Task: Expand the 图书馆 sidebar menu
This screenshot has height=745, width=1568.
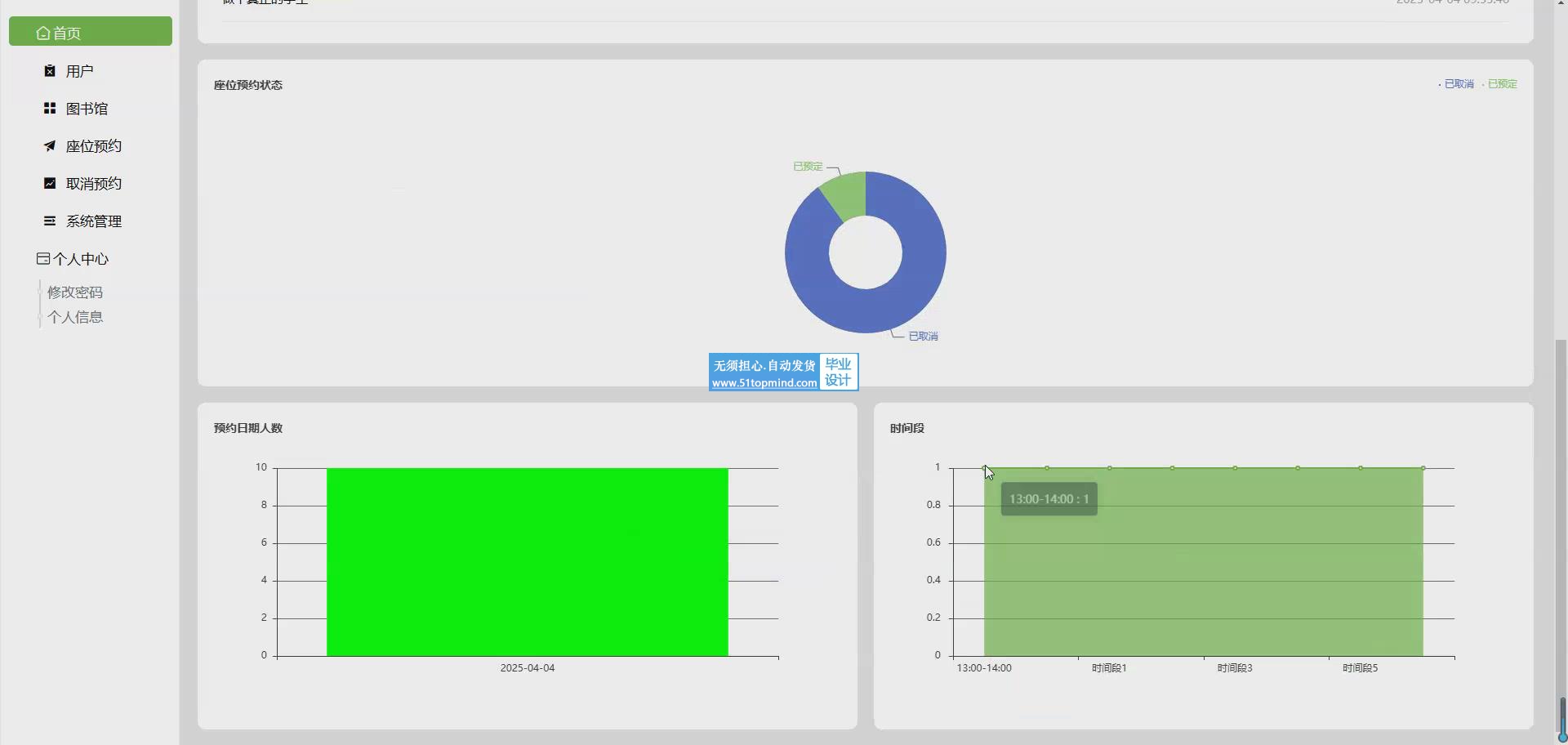Action: (x=87, y=109)
